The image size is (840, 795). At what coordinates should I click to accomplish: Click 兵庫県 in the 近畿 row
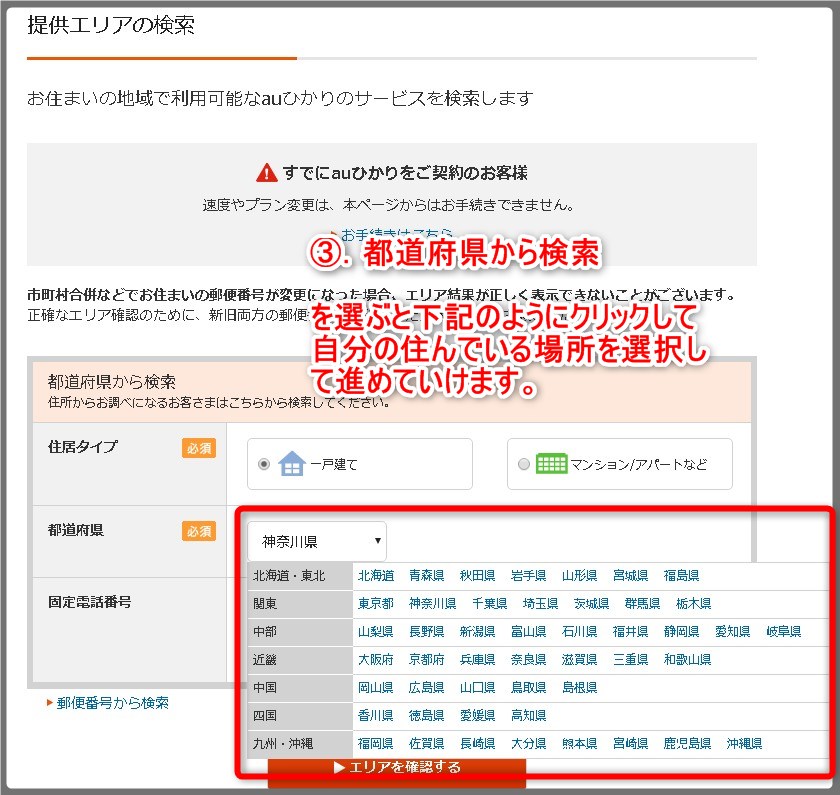tap(477, 659)
